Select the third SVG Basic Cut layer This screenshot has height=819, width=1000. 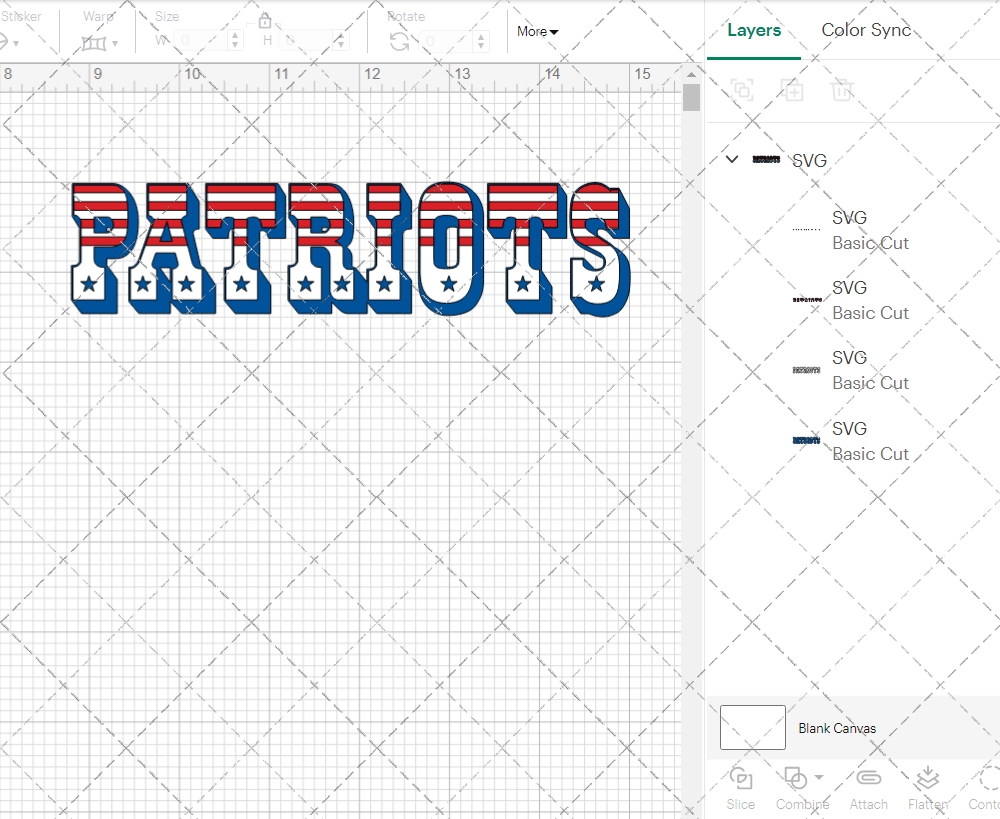[x=853, y=370]
